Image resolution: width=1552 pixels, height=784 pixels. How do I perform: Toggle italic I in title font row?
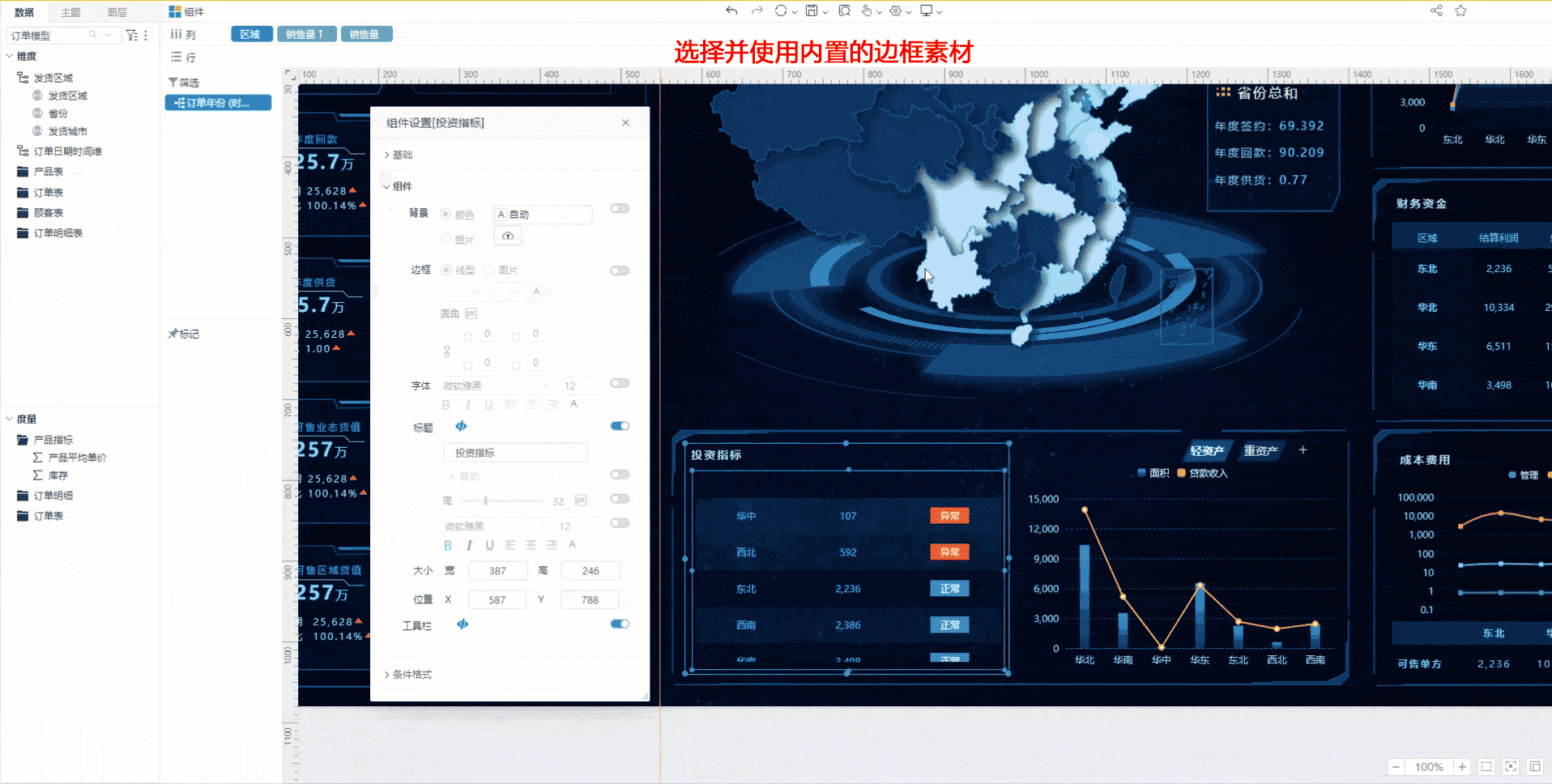469,545
